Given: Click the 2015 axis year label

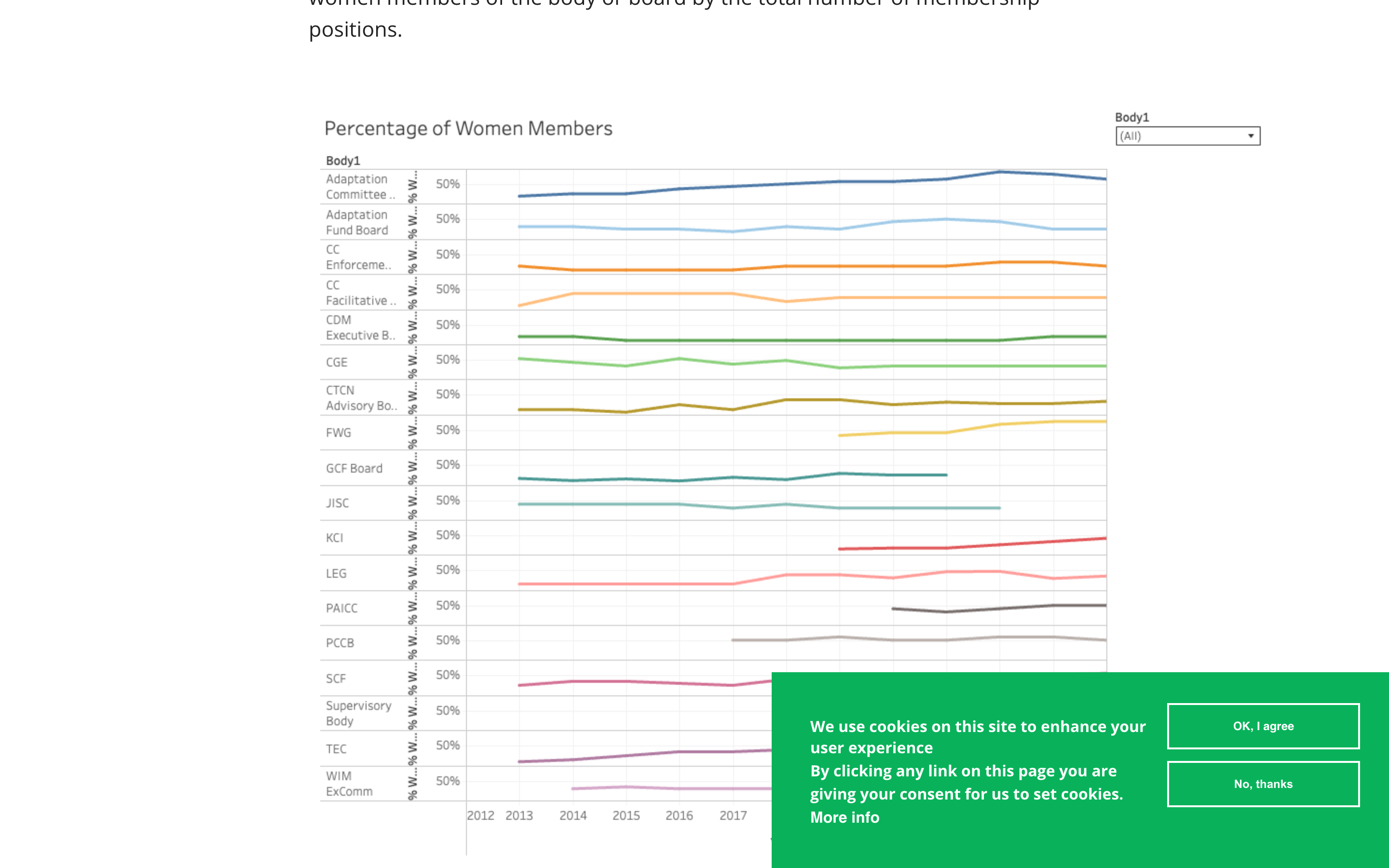Looking at the screenshot, I should (x=627, y=814).
